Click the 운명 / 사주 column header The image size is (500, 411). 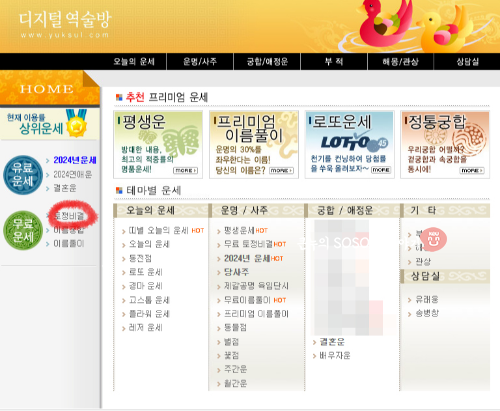point(256,210)
